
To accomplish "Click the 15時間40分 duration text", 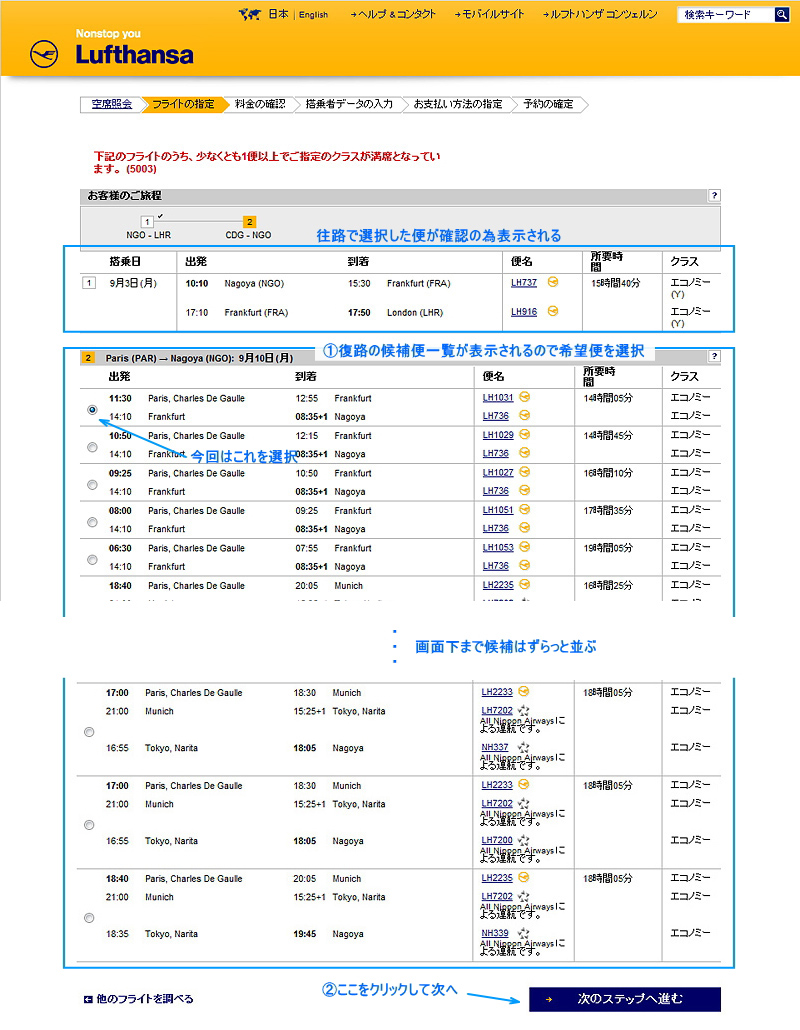I will [615, 283].
